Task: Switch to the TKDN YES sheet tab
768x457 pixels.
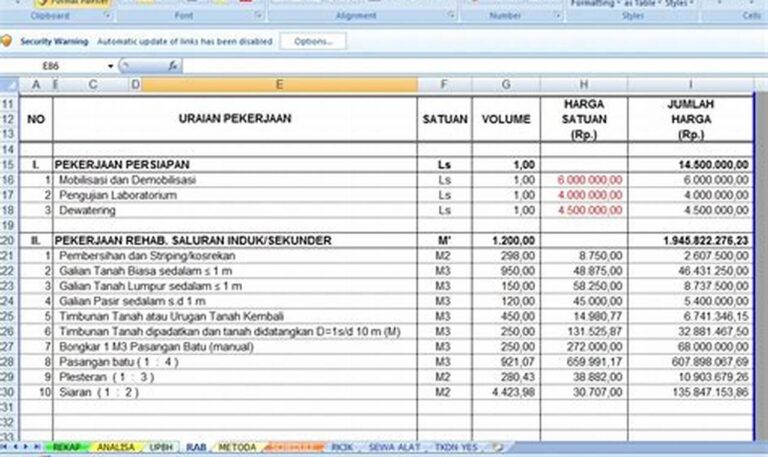Action: pyautogui.click(x=456, y=447)
